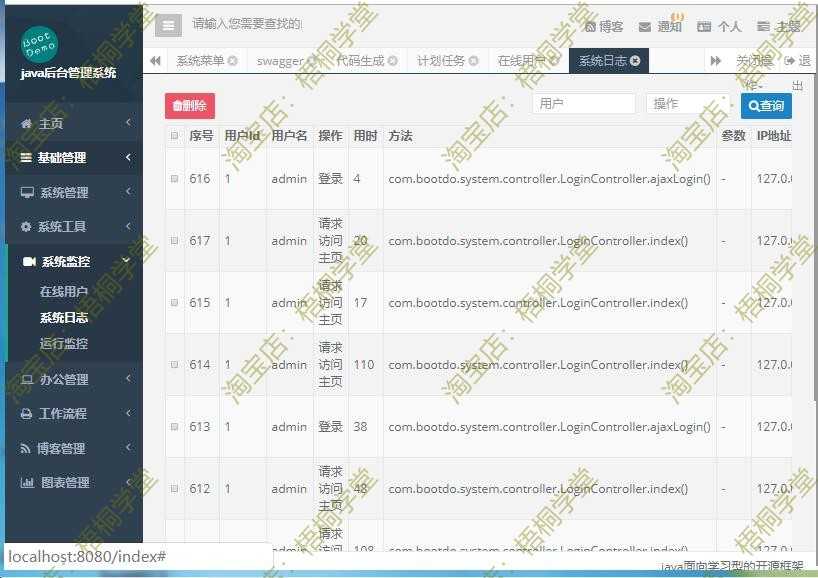Click the red 删除 delete button
Viewport: 818px width, 578px height.
pos(190,106)
